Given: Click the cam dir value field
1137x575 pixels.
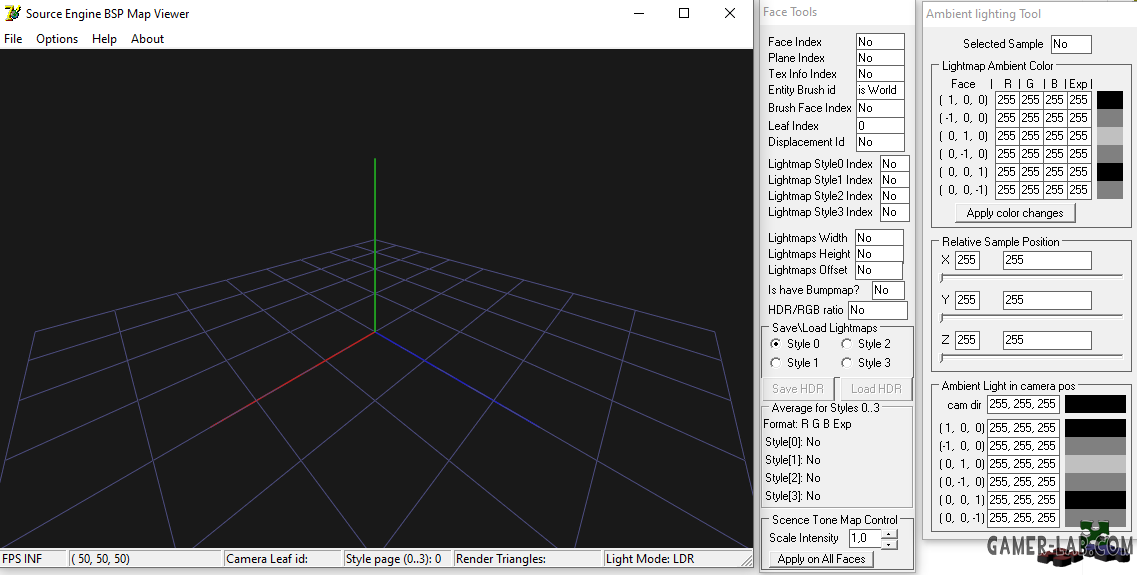Looking at the screenshot, I should click(1023, 405).
